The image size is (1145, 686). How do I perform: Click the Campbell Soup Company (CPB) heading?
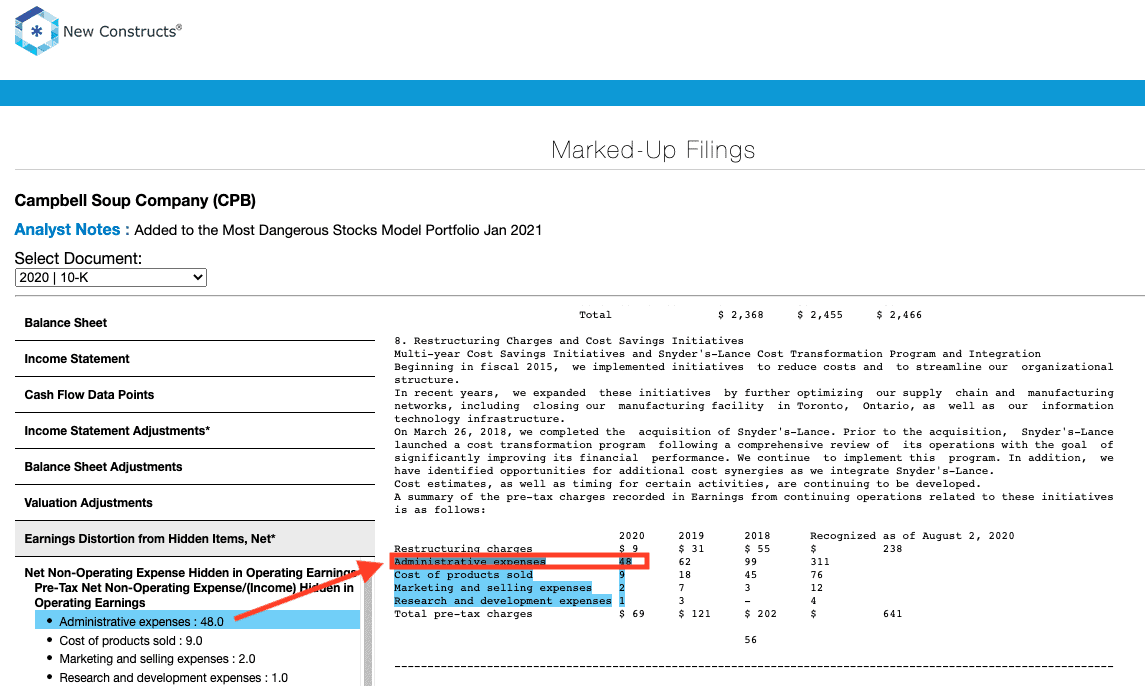click(x=135, y=200)
